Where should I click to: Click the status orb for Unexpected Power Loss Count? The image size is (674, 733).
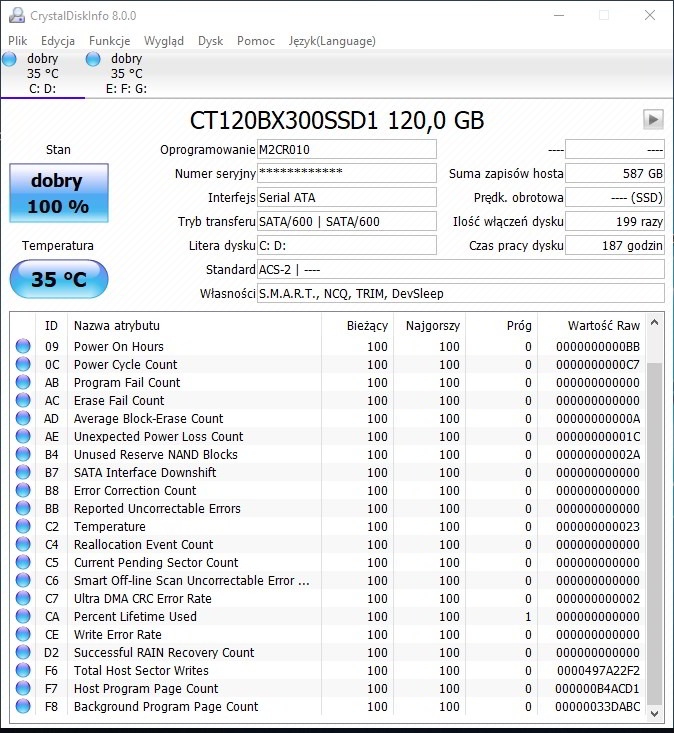[23, 436]
